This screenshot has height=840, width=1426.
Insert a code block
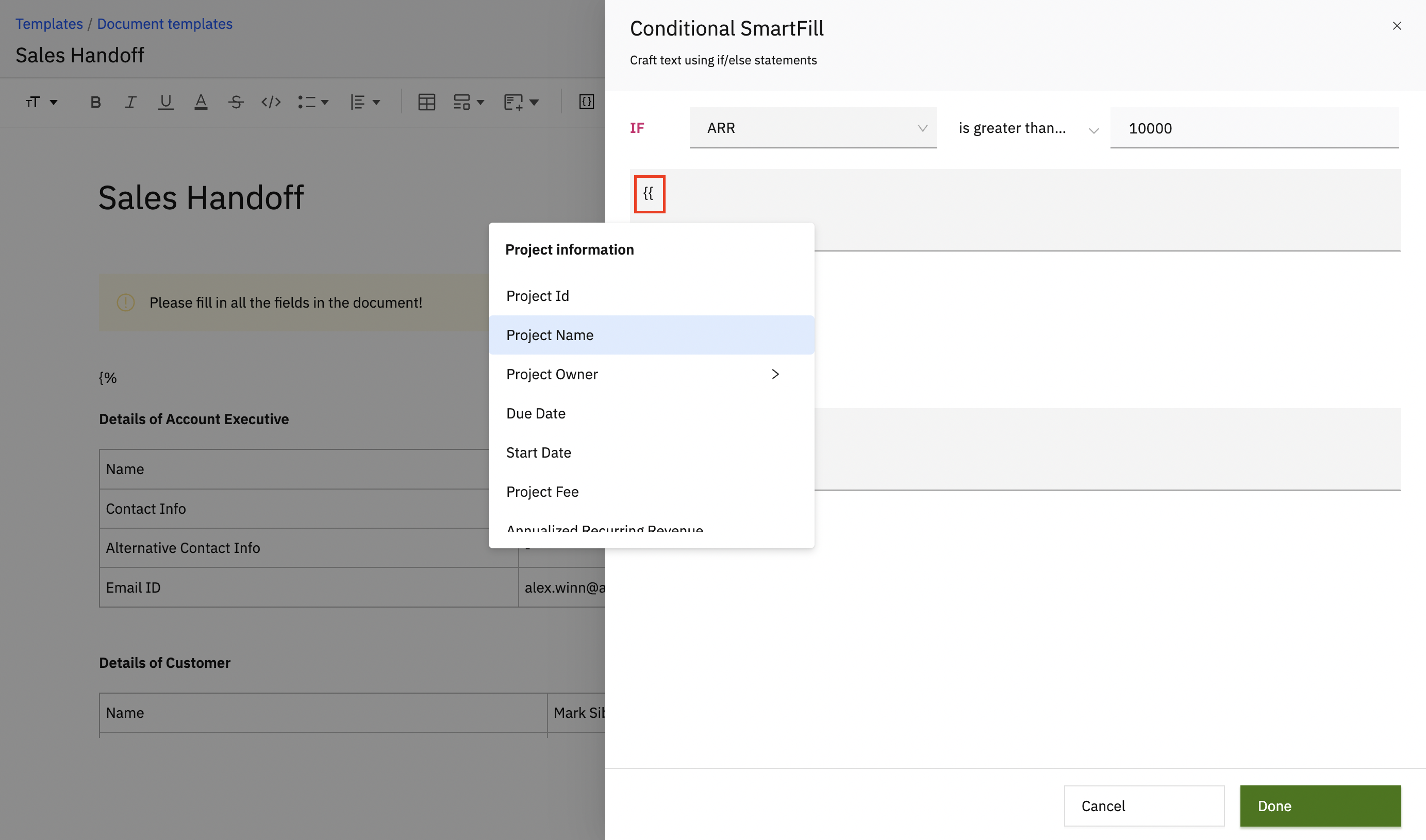(271, 103)
